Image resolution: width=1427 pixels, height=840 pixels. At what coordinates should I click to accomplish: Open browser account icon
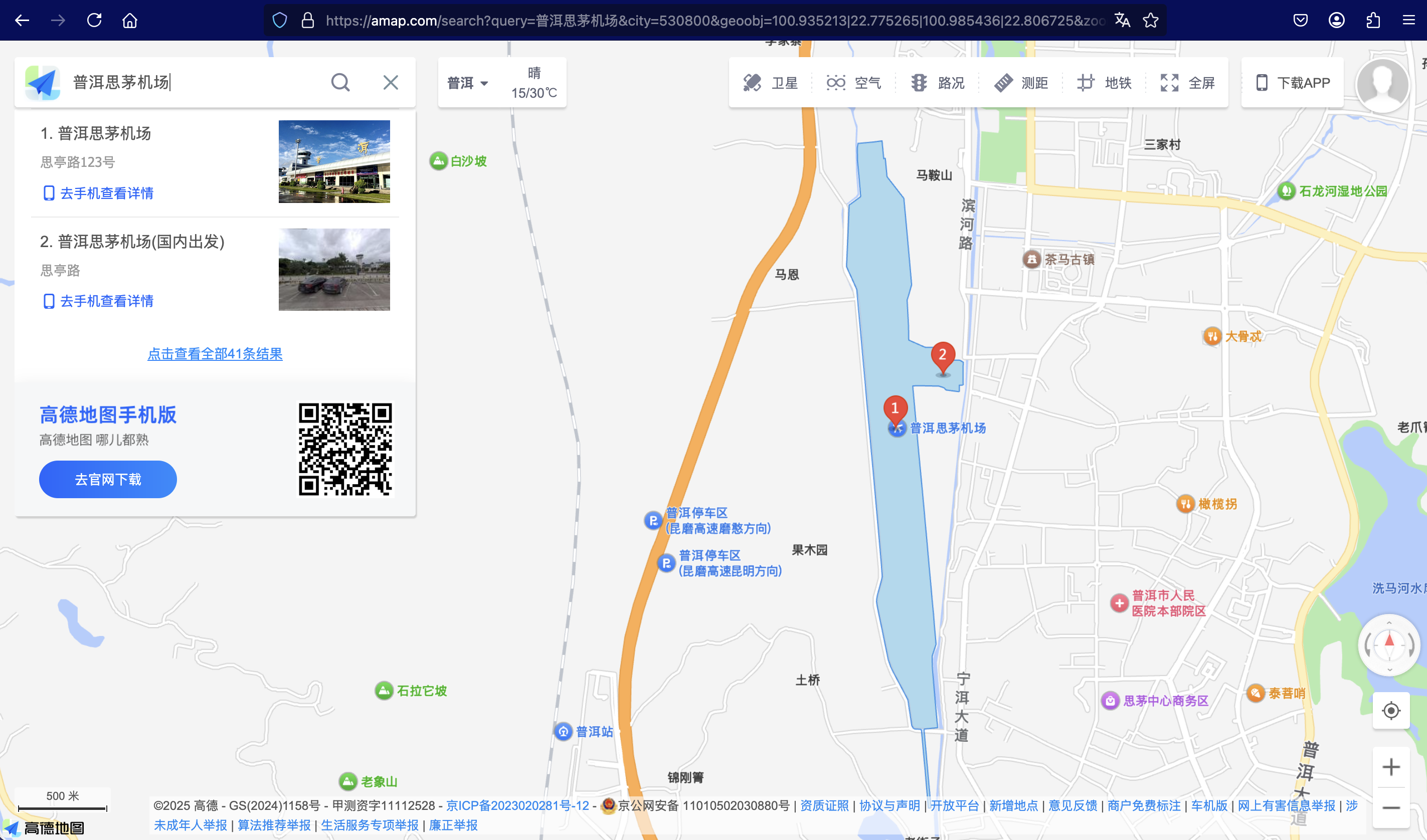(x=1336, y=21)
